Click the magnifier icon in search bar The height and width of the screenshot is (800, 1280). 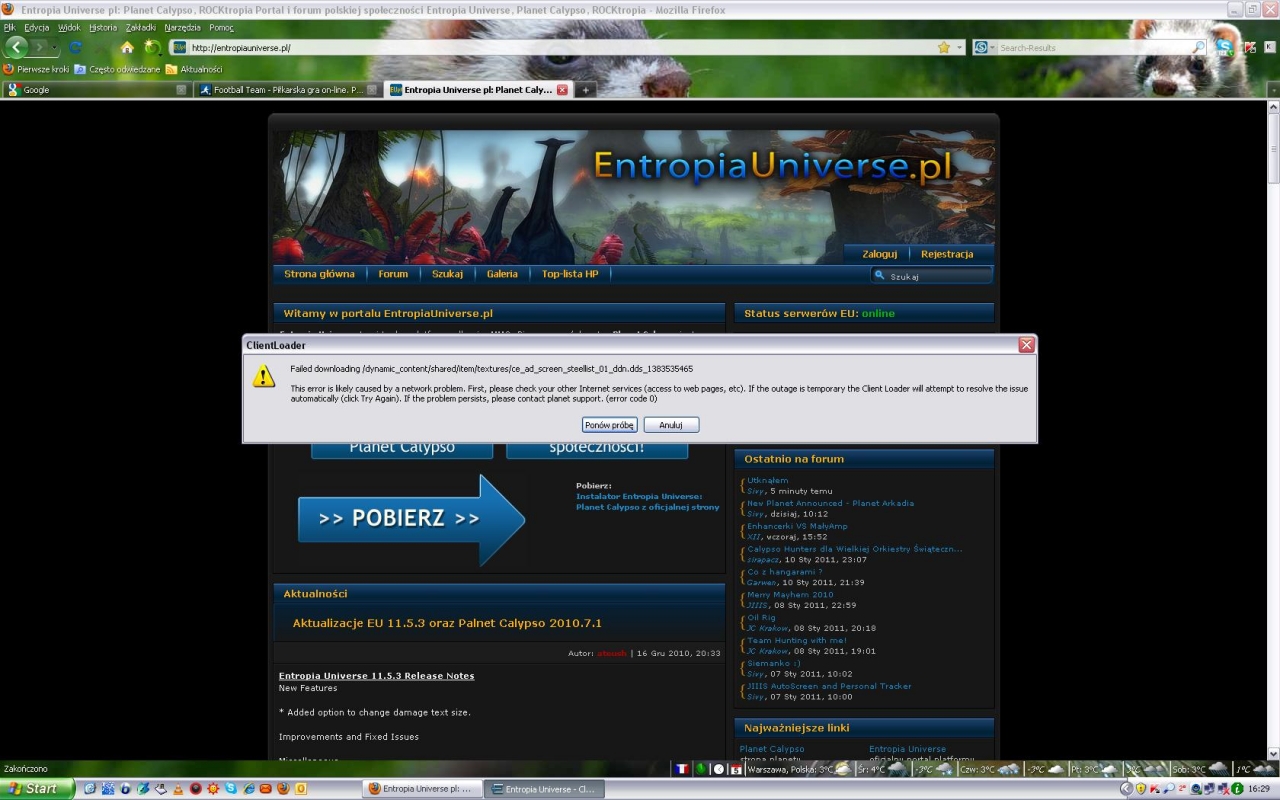[1199, 47]
